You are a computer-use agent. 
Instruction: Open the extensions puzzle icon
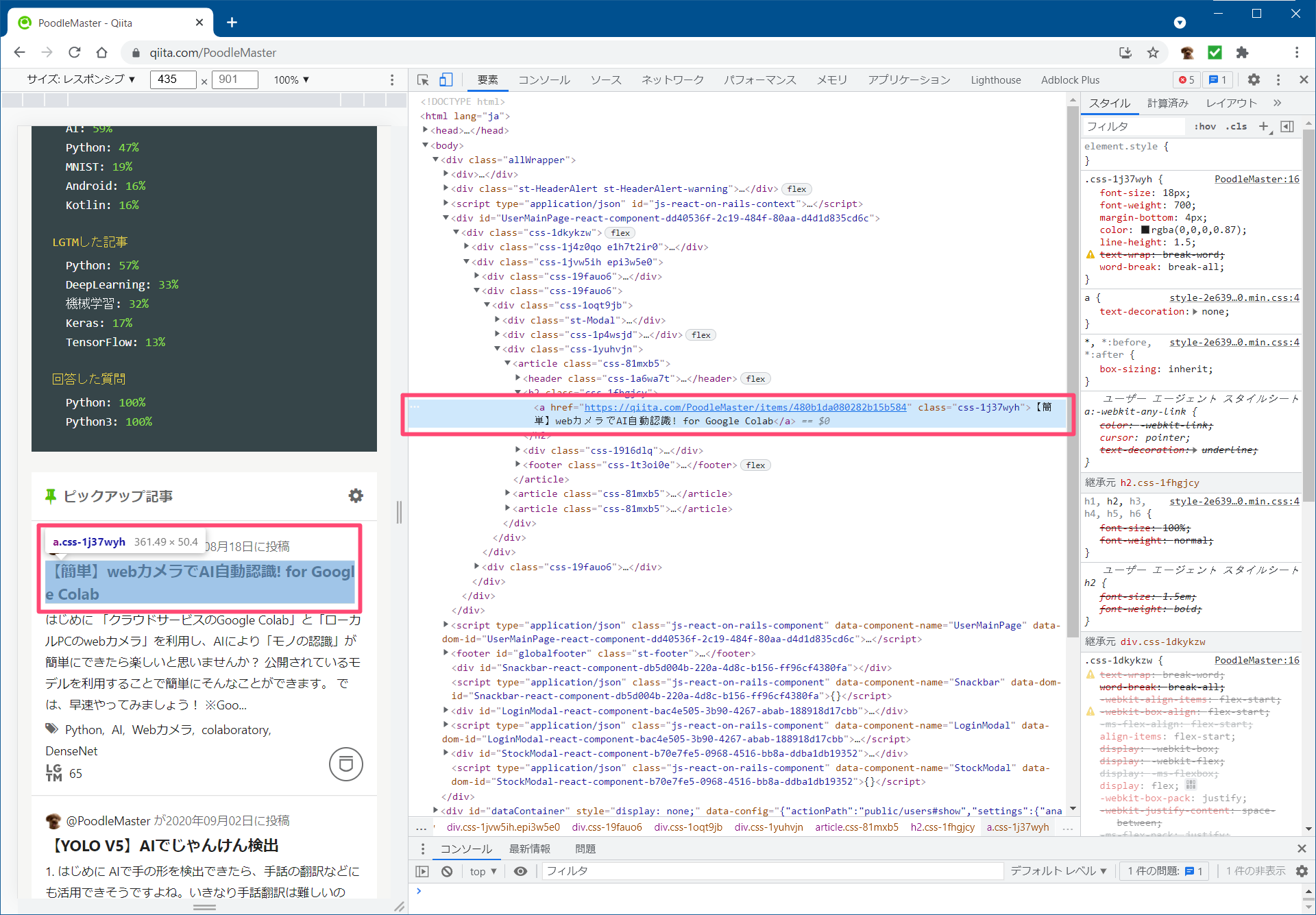pyautogui.click(x=1242, y=53)
